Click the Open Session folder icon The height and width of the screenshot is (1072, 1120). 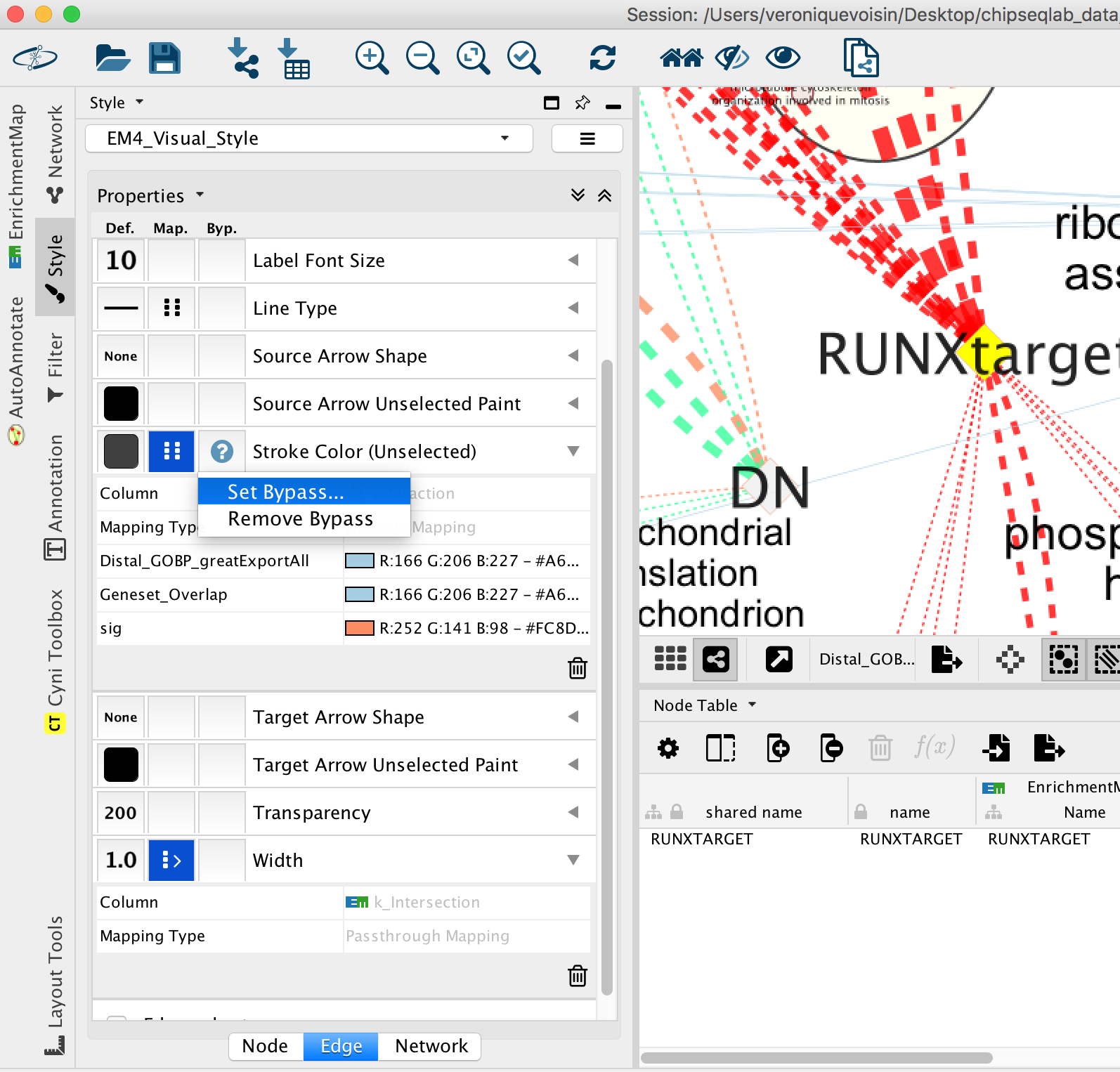point(112,58)
